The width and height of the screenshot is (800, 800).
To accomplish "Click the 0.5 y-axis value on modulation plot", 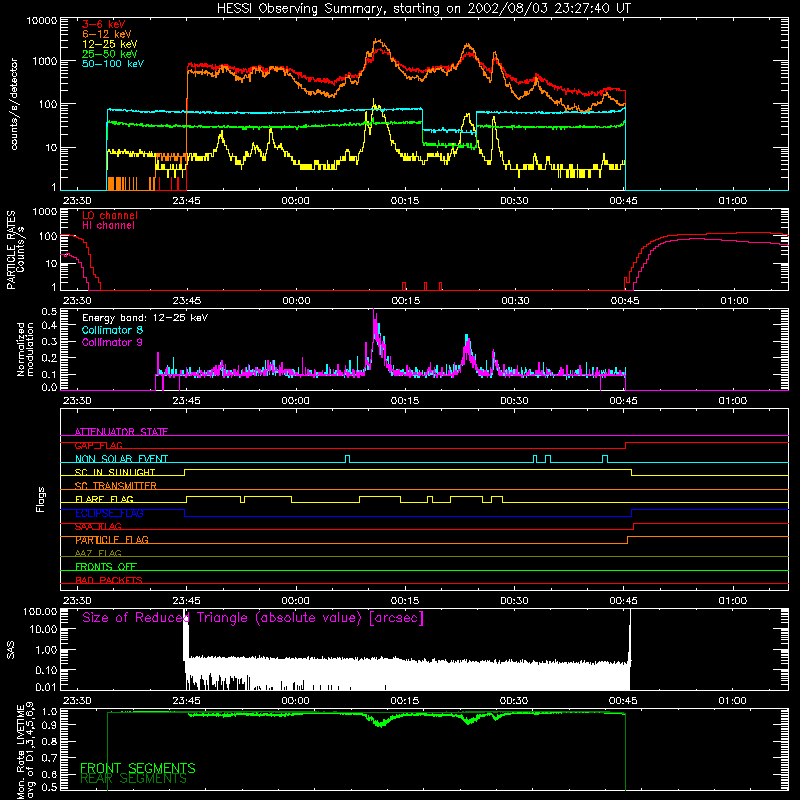I will pos(49,311).
